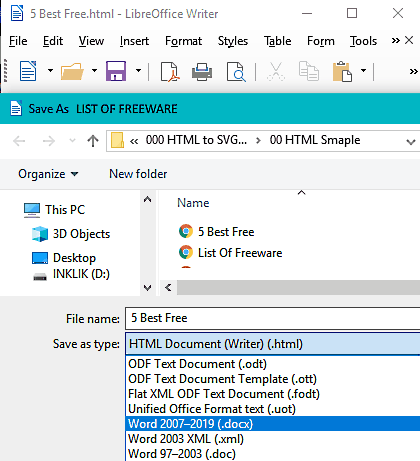Select '000 HTML to SVG...' path segment
This screenshot has height=461, width=420.
pyautogui.click(x=196, y=140)
